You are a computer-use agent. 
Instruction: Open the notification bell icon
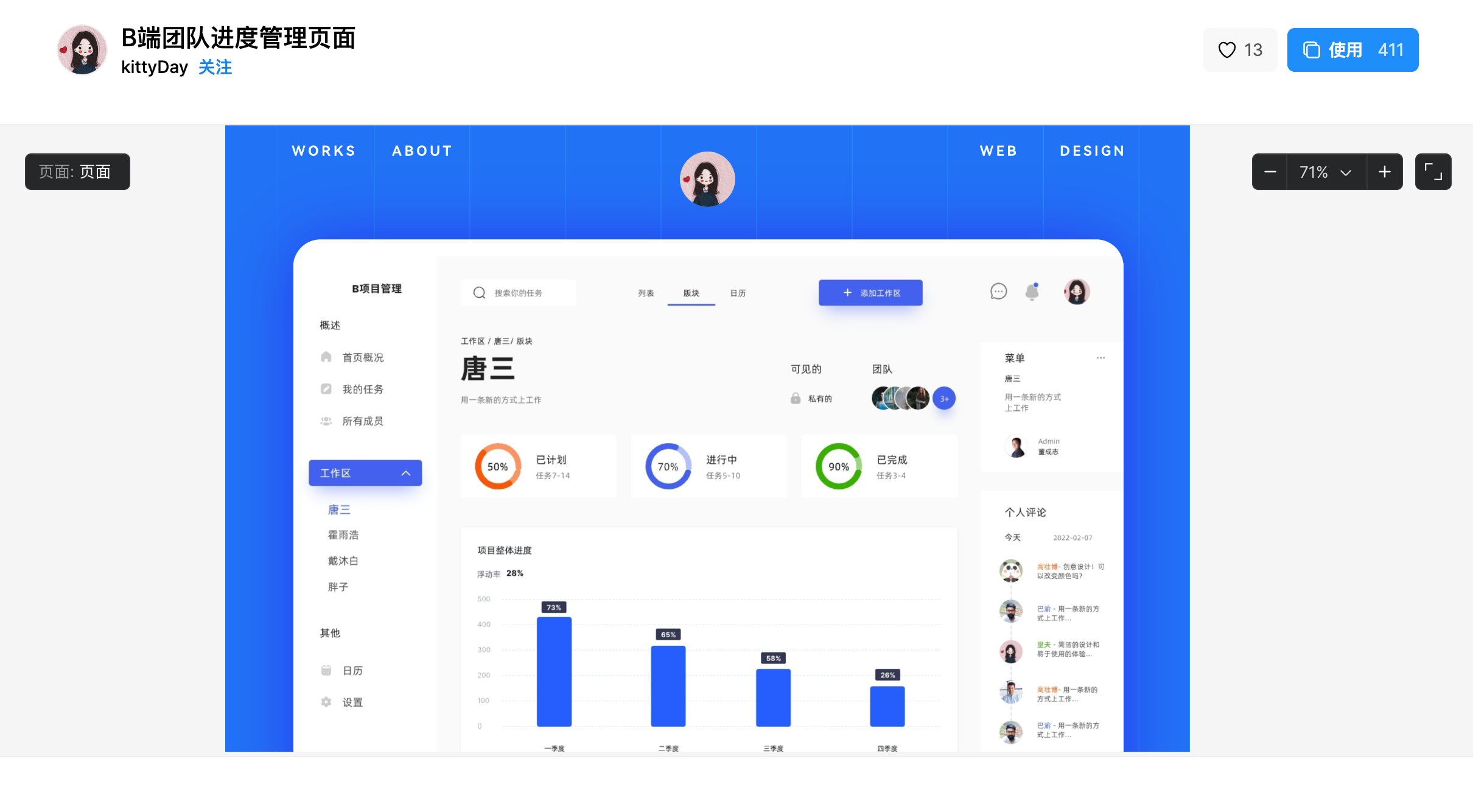click(1032, 292)
